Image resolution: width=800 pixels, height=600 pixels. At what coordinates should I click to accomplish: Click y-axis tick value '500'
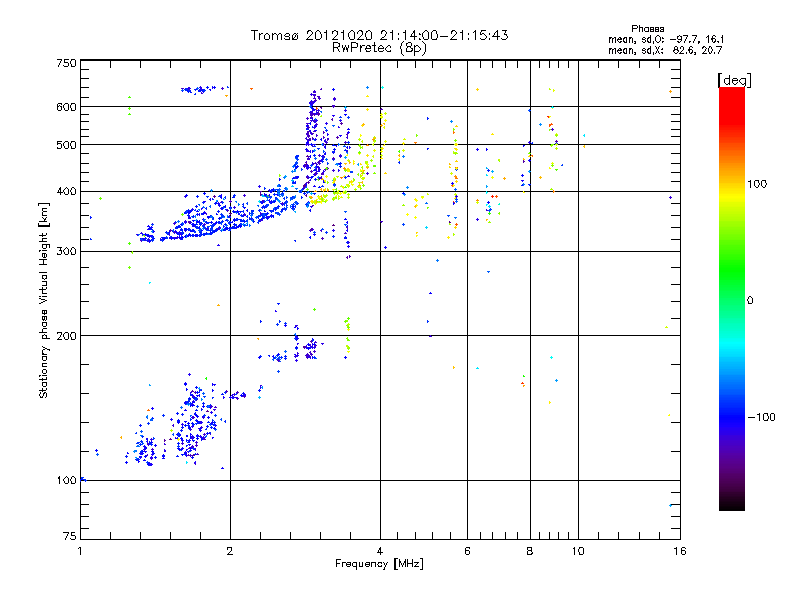[66, 145]
